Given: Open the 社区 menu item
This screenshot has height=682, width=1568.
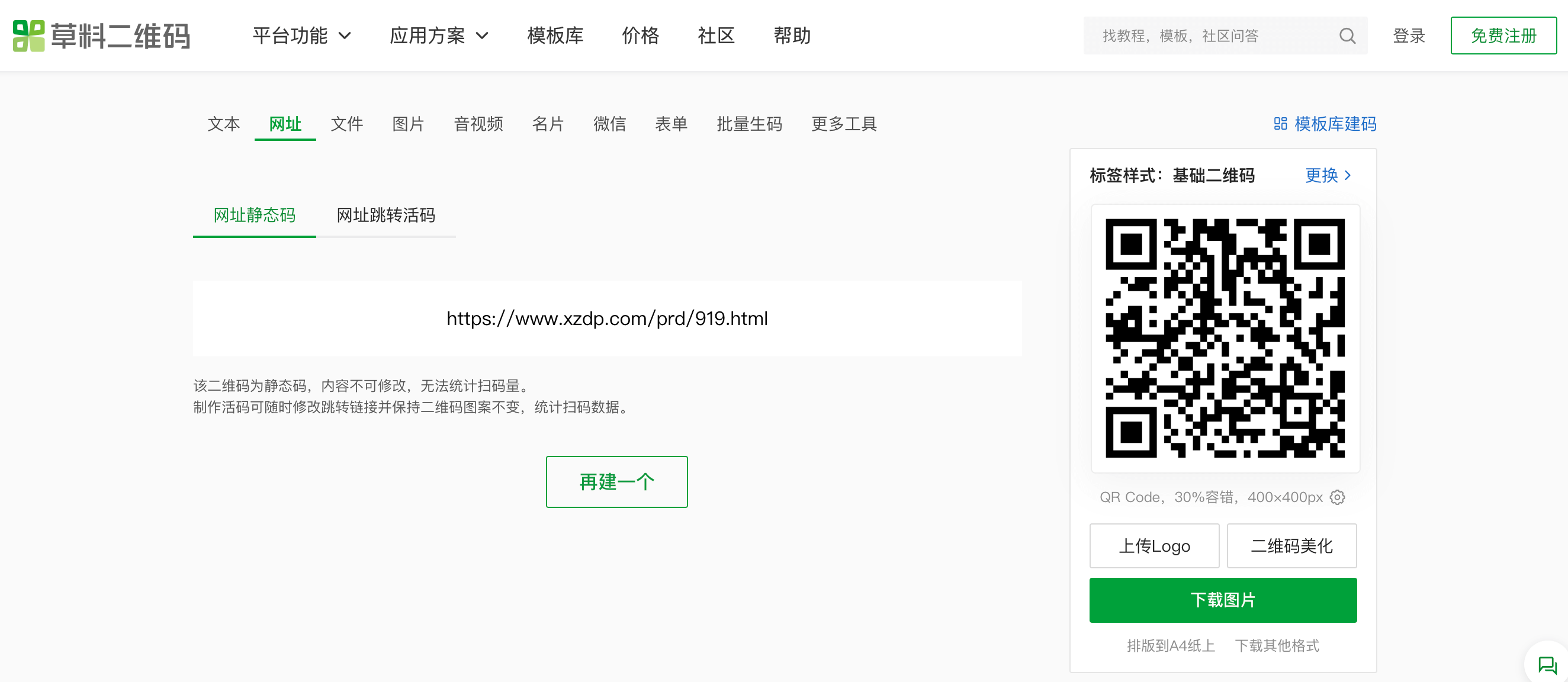Looking at the screenshot, I should [716, 36].
